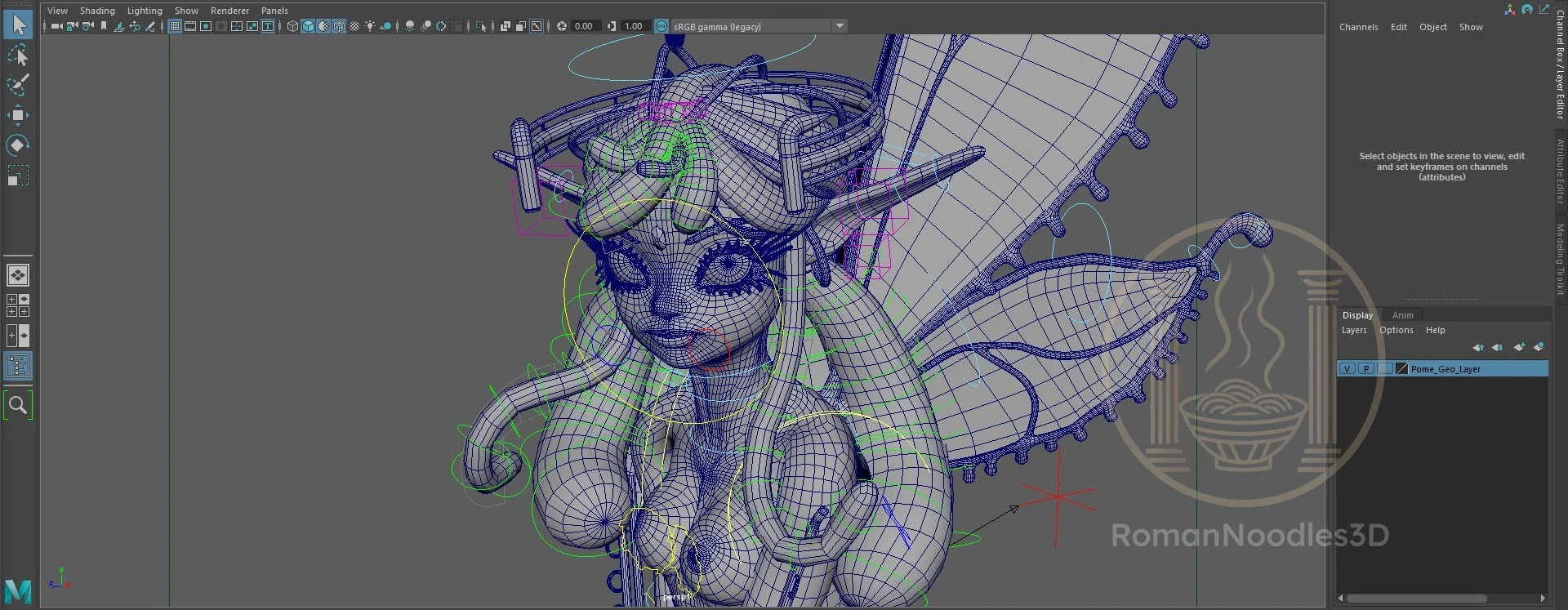Choose the Paint Selection tool
The height and width of the screenshot is (610, 1568).
coord(18,85)
